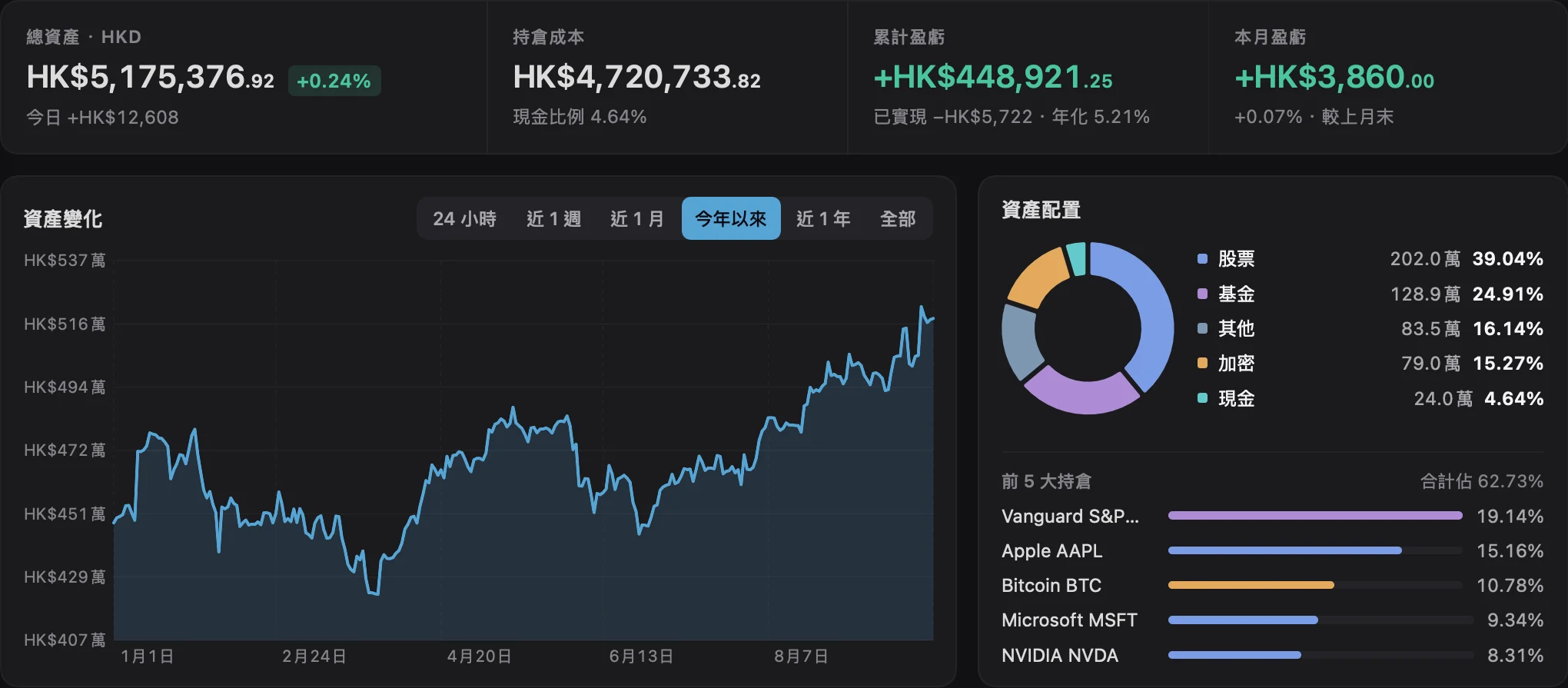The height and width of the screenshot is (688, 1568).
Task: Click the gray-blue 其他 legend swatch
Action: click(1202, 328)
